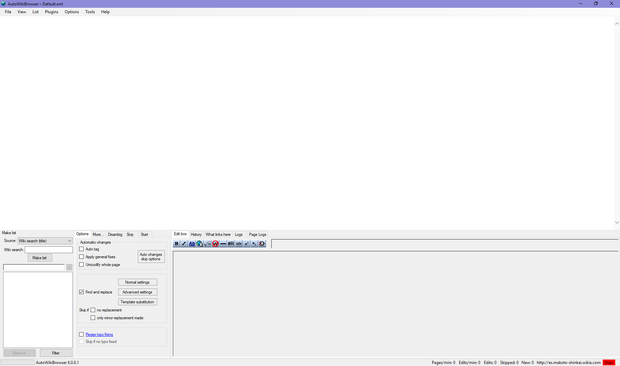
Task: Switch to the History tab
Action: tap(196, 234)
